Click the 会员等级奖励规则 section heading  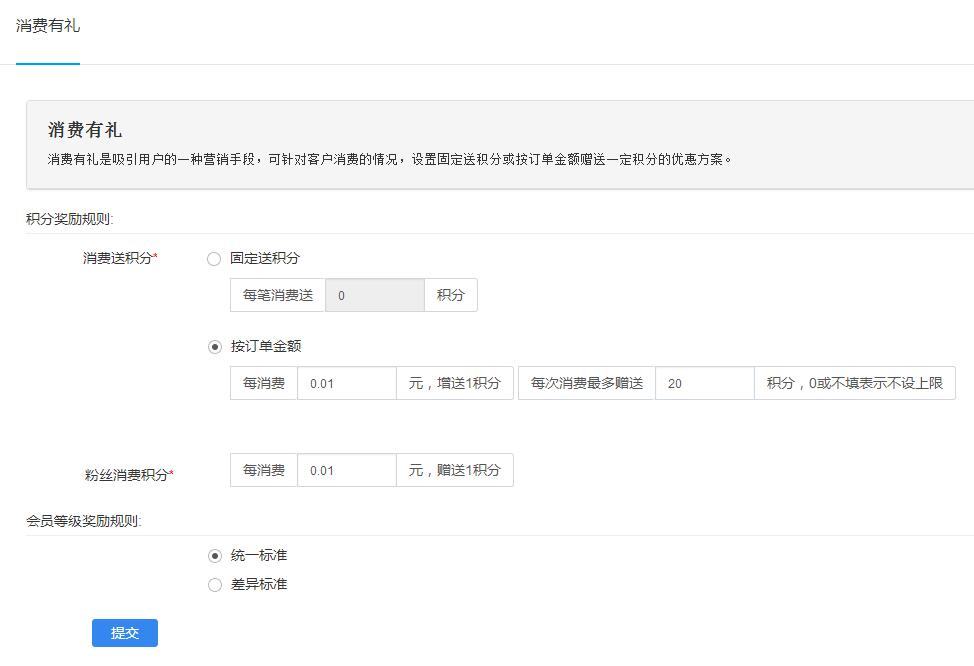[x=83, y=521]
